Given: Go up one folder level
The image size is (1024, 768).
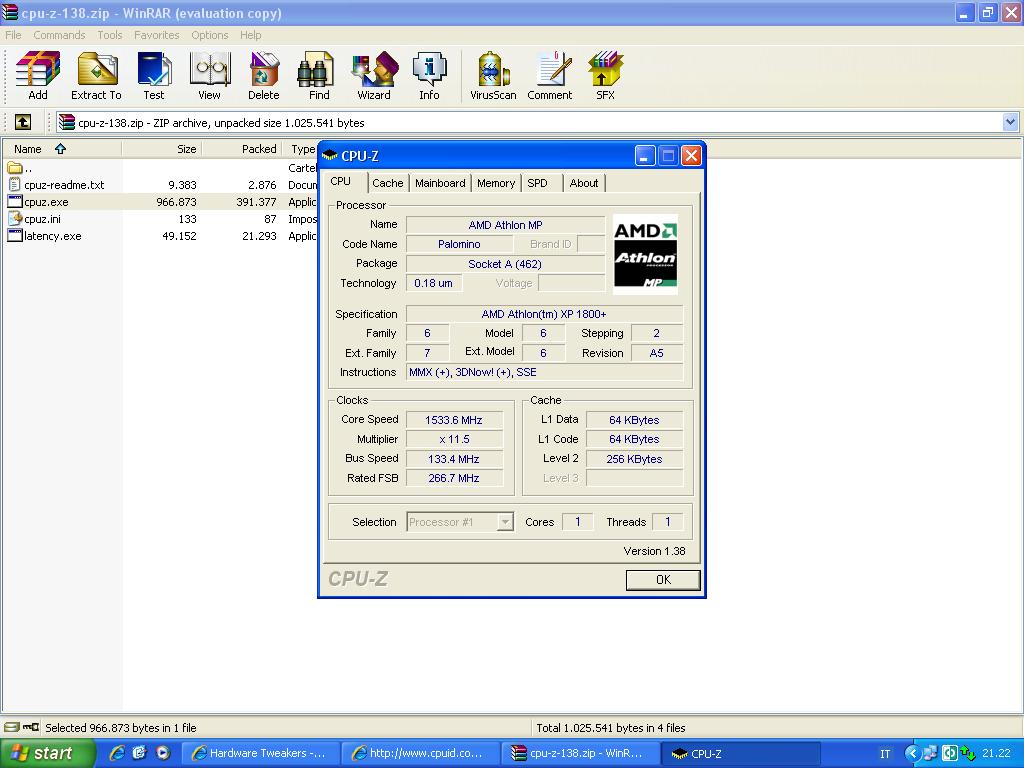Looking at the screenshot, I should (23, 122).
